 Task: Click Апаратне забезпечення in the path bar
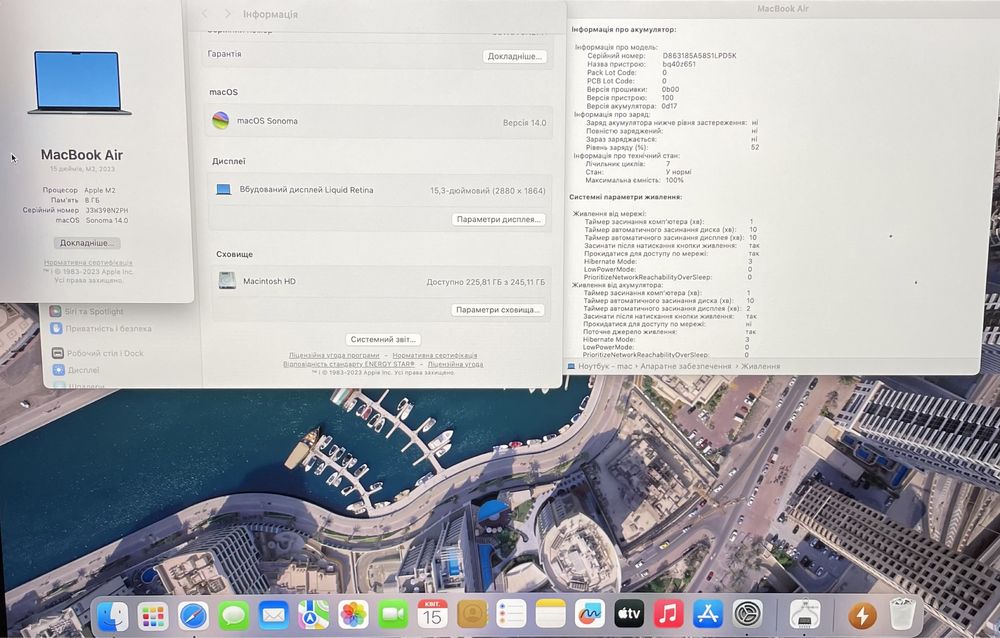pos(686,366)
